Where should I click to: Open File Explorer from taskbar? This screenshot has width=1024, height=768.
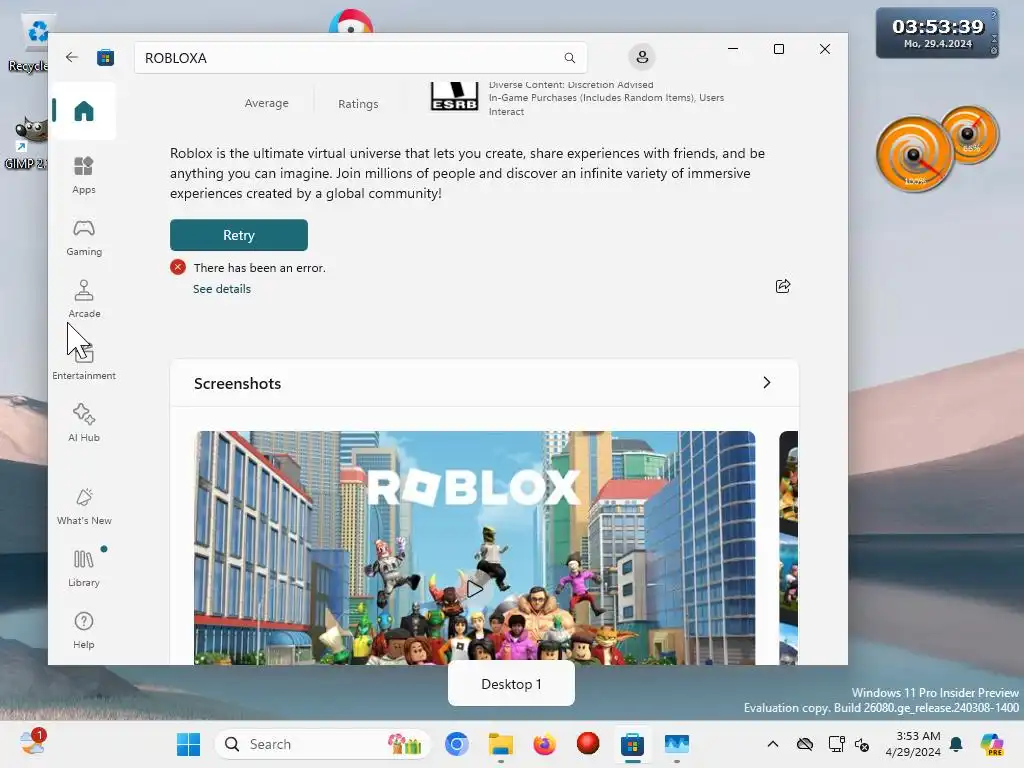[x=501, y=744]
